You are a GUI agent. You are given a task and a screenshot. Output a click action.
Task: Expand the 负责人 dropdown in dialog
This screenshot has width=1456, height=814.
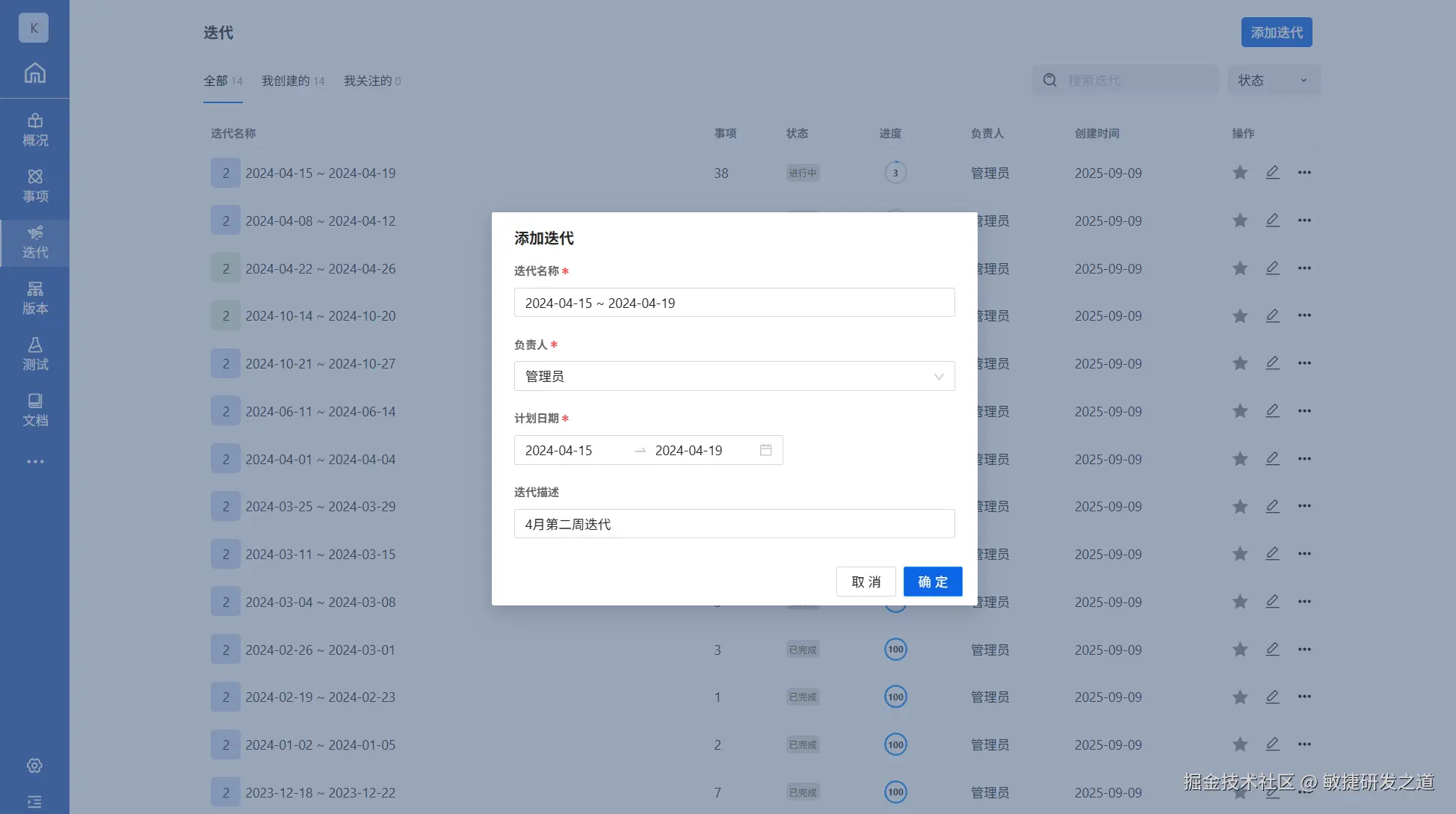[734, 377]
